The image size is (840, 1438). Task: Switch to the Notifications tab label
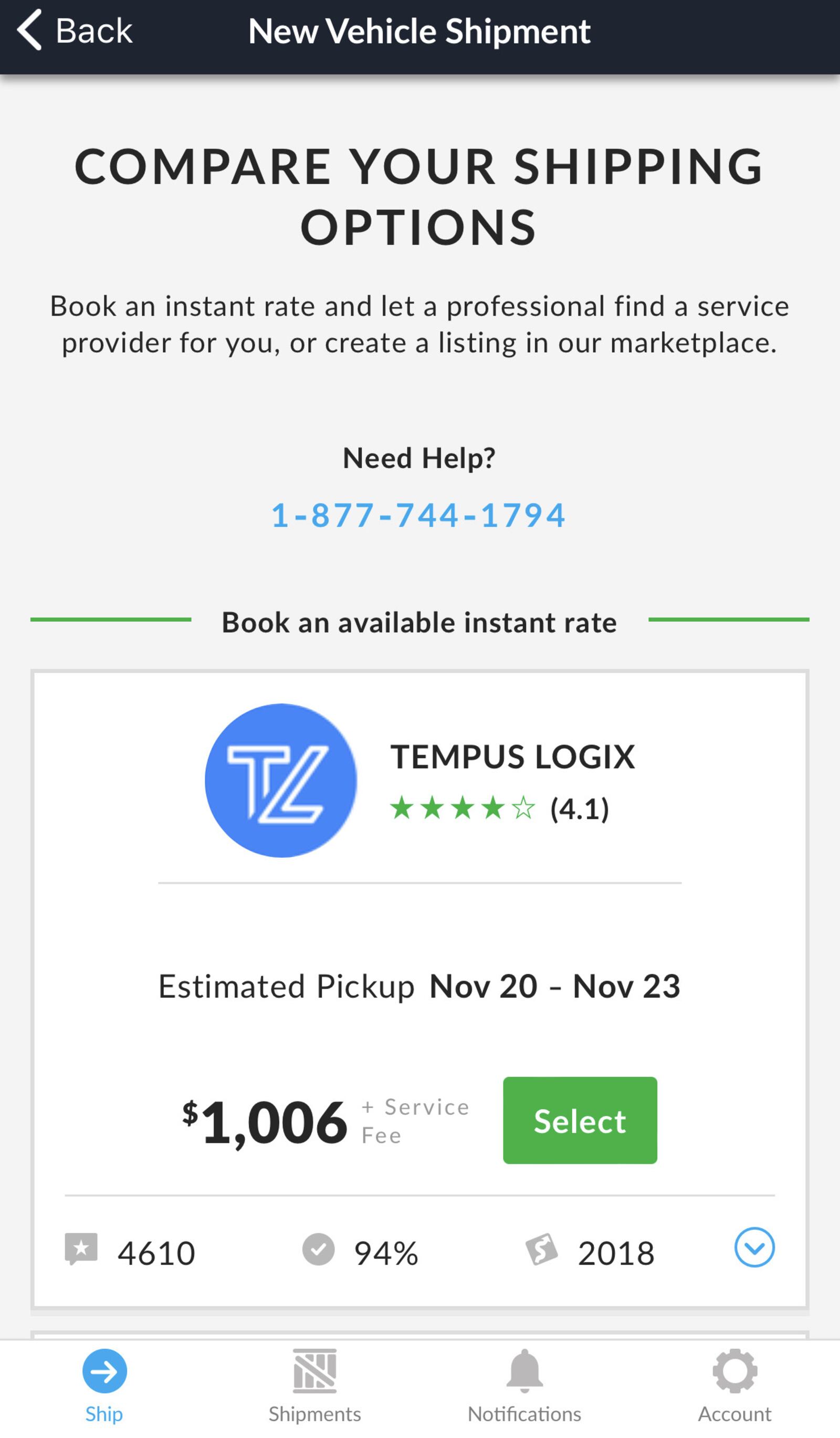(x=524, y=1414)
